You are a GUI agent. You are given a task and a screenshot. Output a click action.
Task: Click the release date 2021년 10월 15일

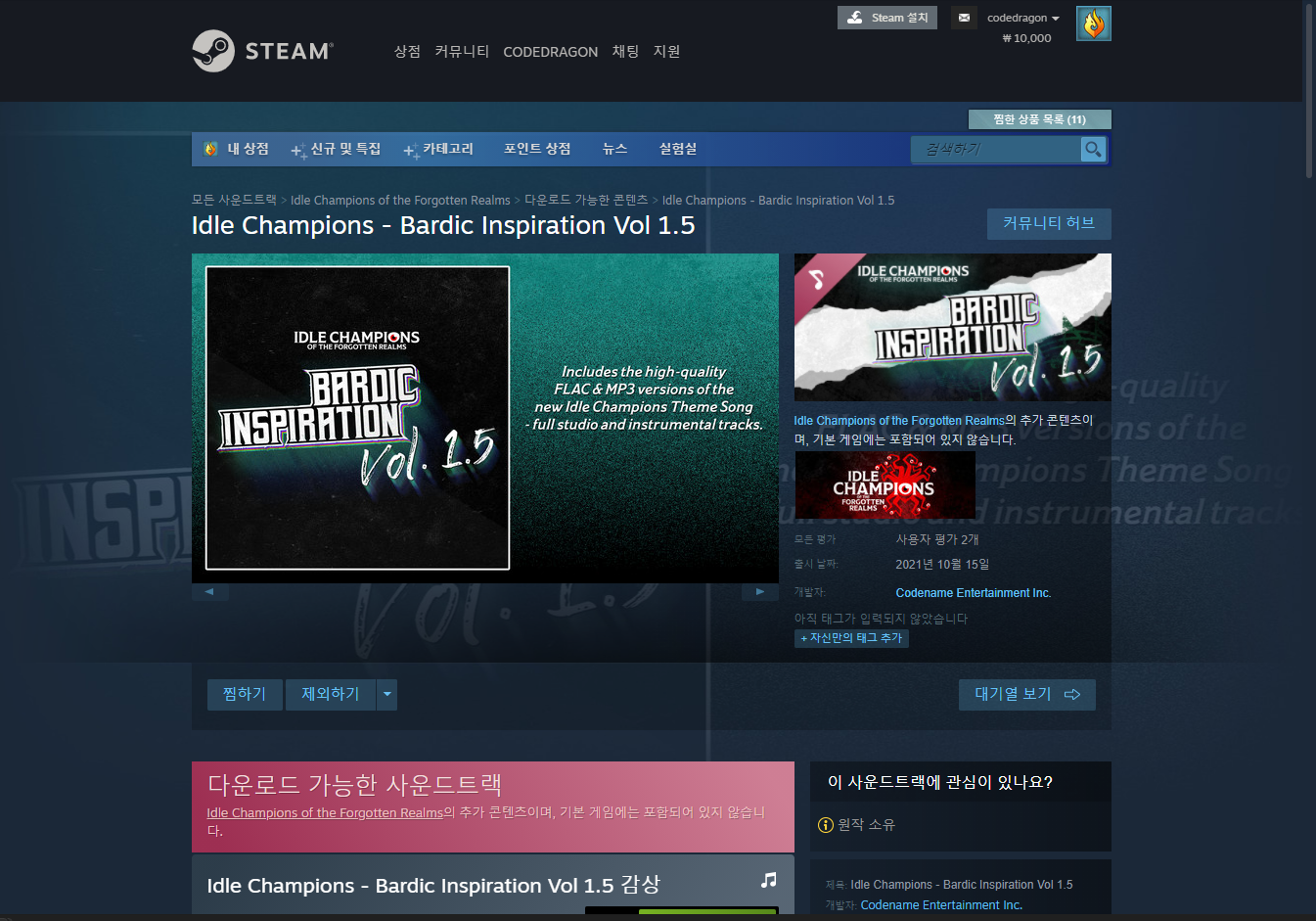pos(942,565)
